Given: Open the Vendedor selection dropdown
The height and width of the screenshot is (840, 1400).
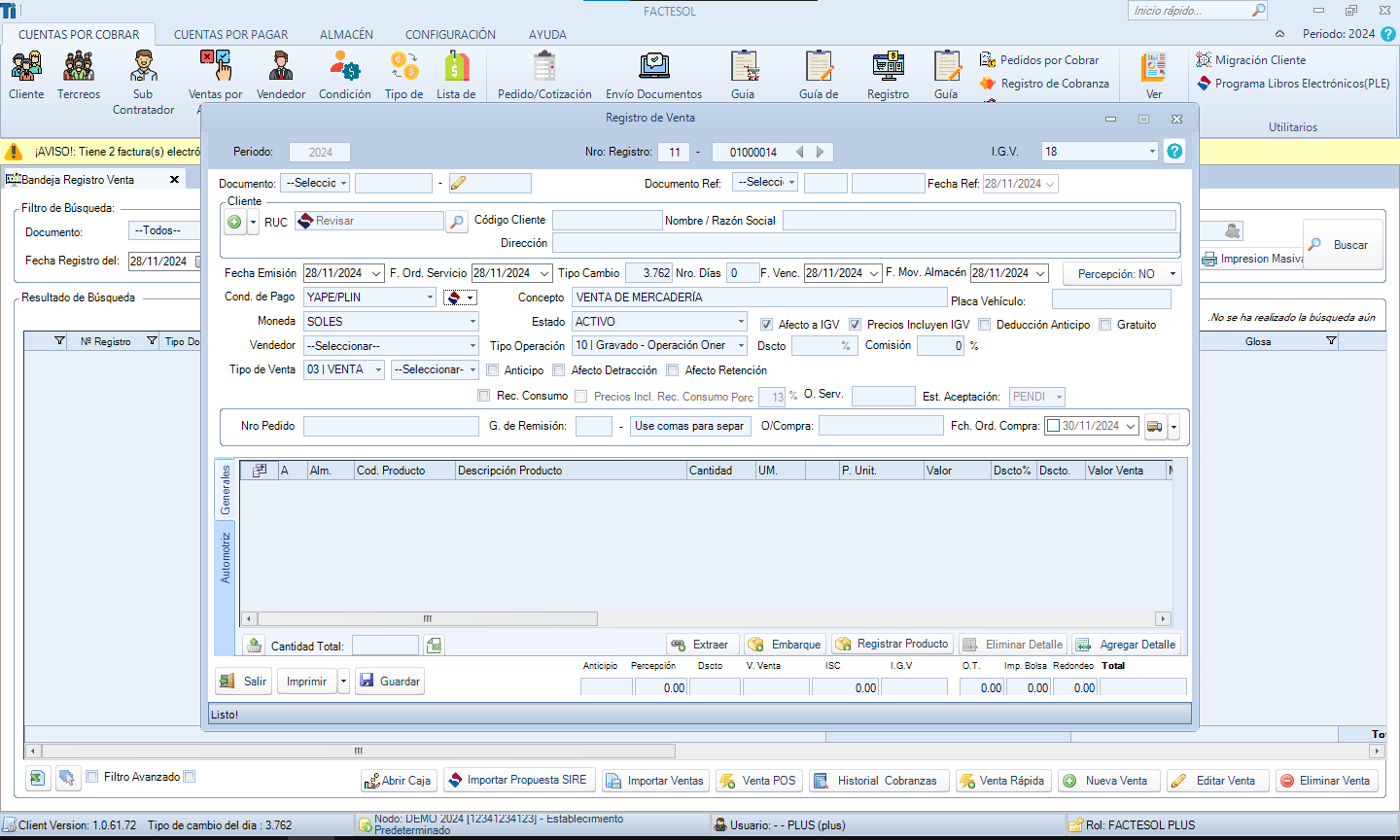Looking at the screenshot, I should point(472,346).
